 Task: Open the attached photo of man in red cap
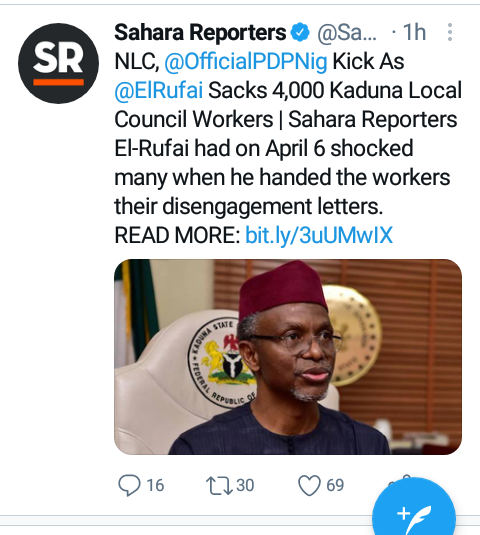[288, 357]
